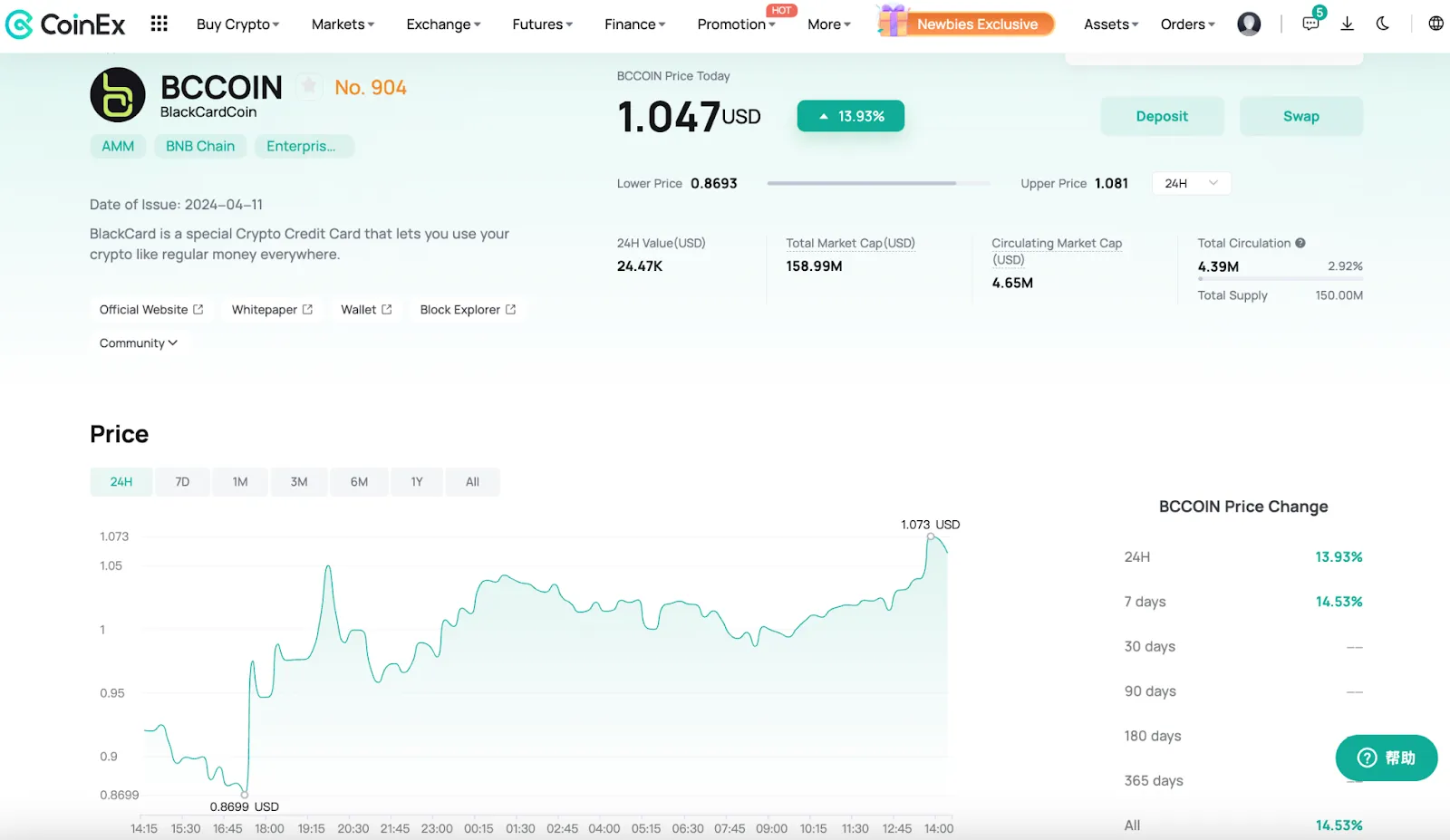This screenshot has width=1450, height=840.
Task: Click the lower-upper price range bar
Action: coord(879,183)
